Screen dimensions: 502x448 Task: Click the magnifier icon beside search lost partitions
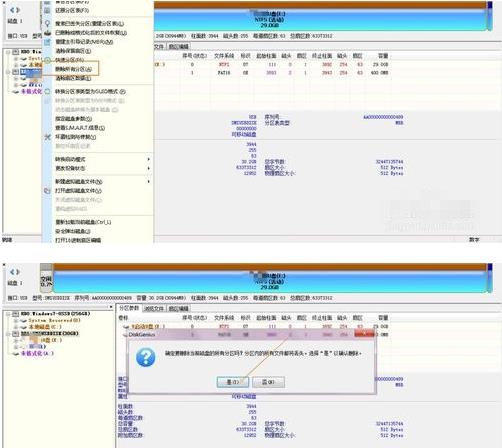click(x=47, y=24)
